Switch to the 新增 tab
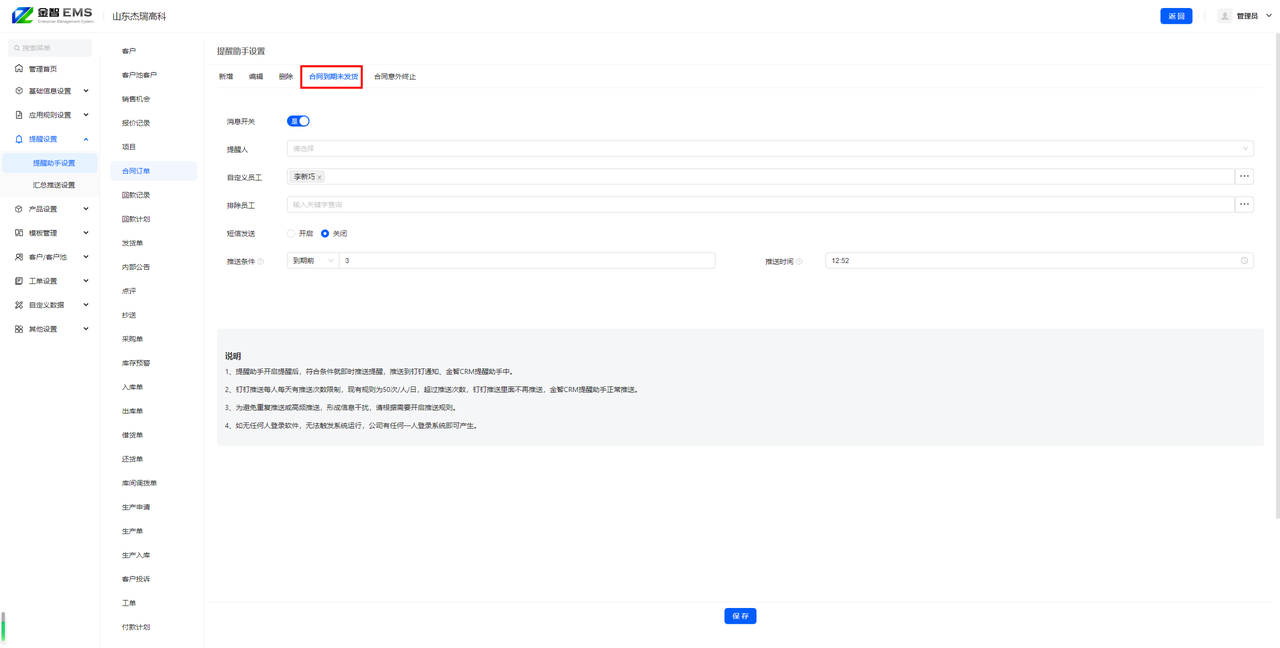Viewport: 1280px width, 648px height. [x=226, y=77]
